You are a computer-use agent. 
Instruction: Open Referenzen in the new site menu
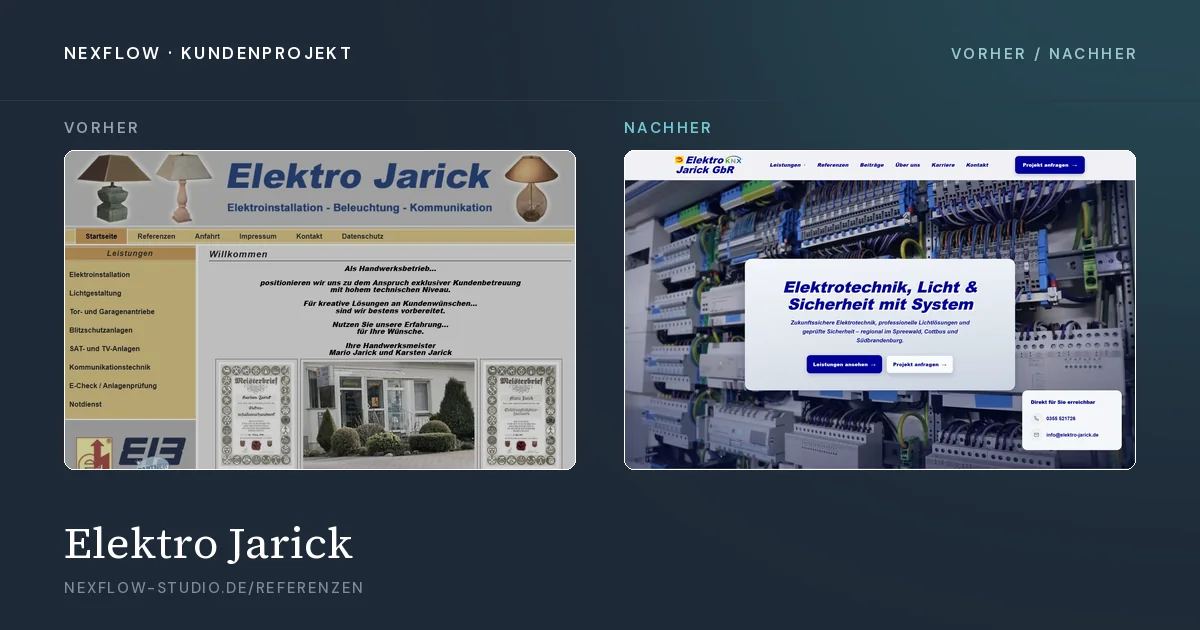tap(832, 164)
